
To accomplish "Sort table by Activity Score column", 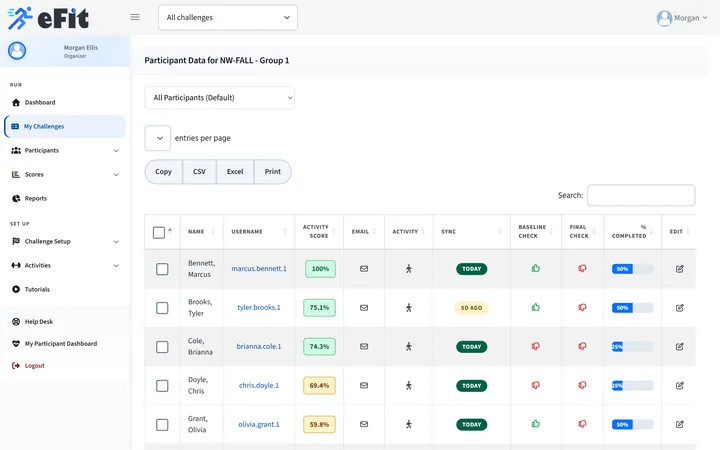I will tap(319, 231).
